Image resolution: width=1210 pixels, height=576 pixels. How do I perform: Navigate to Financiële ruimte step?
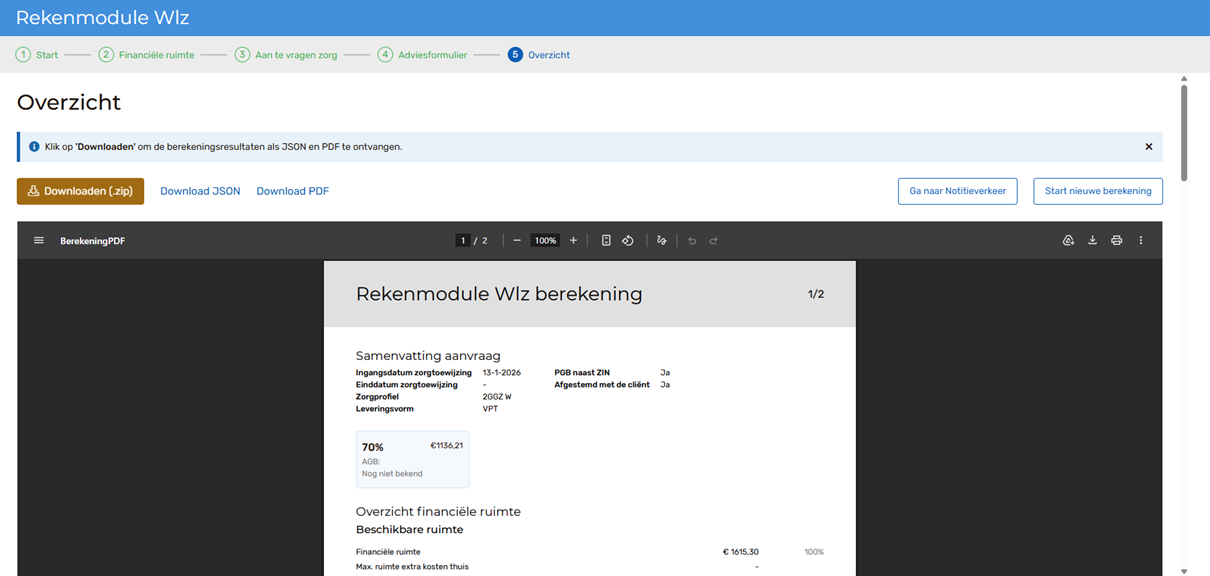pos(146,55)
